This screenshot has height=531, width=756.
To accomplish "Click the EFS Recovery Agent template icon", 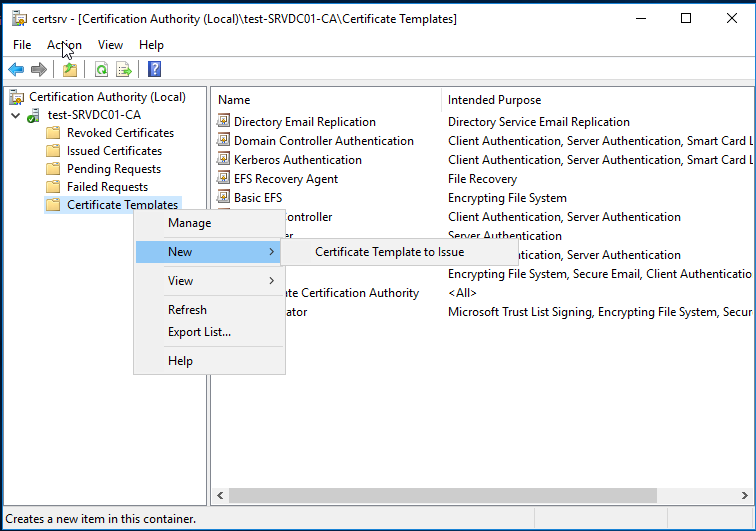I will pyautogui.click(x=223, y=178).
